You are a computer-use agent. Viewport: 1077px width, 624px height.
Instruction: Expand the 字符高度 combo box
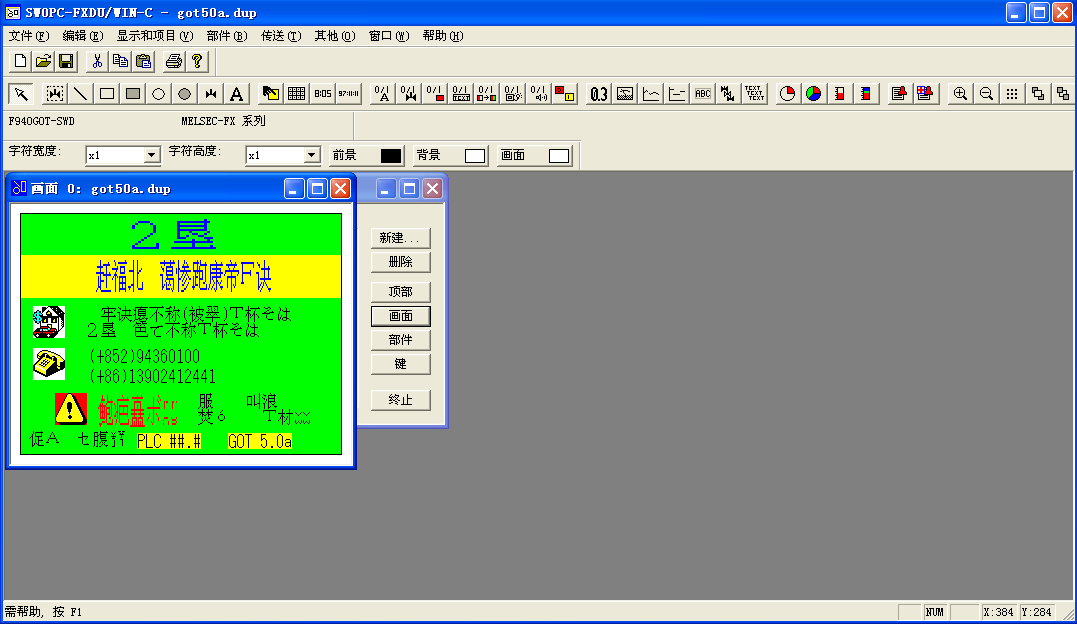tap(311, 155)
